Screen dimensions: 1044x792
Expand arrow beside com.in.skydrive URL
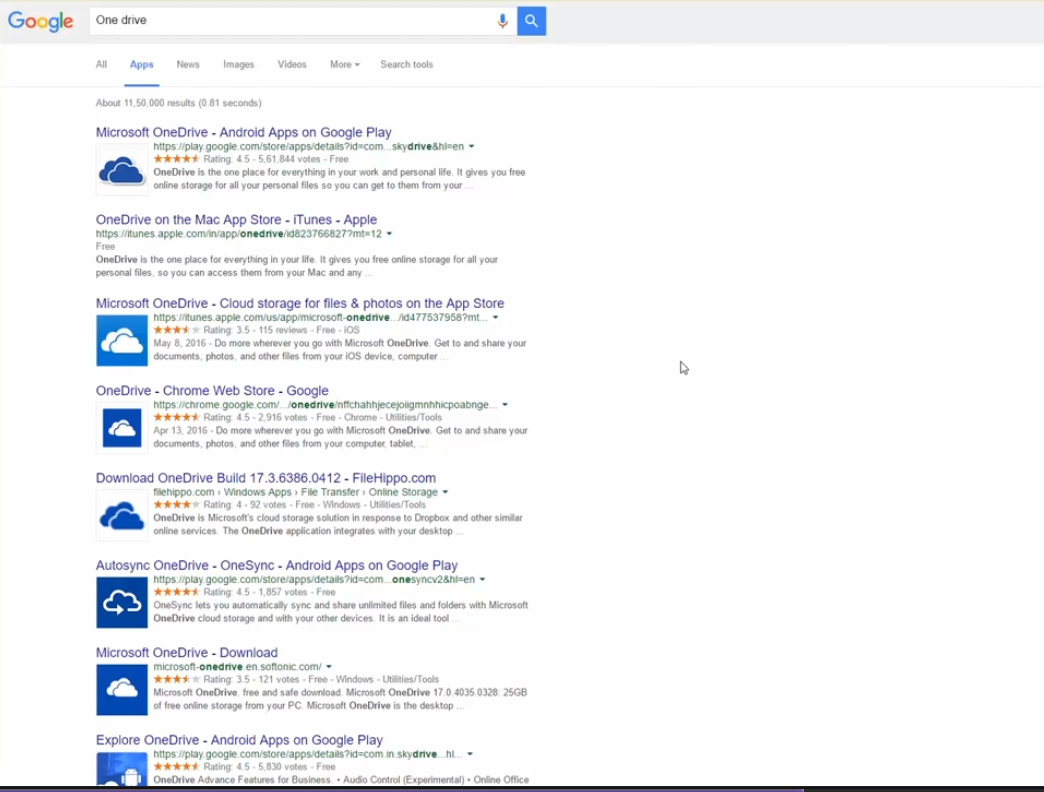[x=470, y=754]
